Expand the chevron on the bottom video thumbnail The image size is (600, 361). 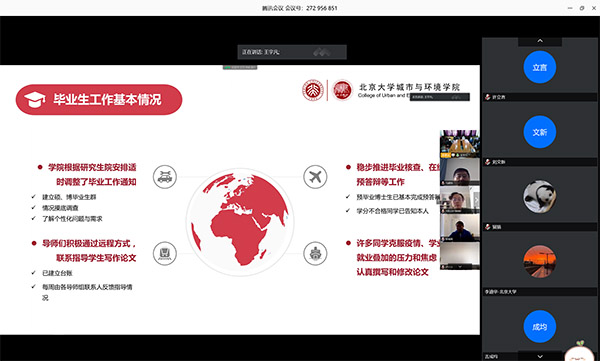[x=460, y=266]
